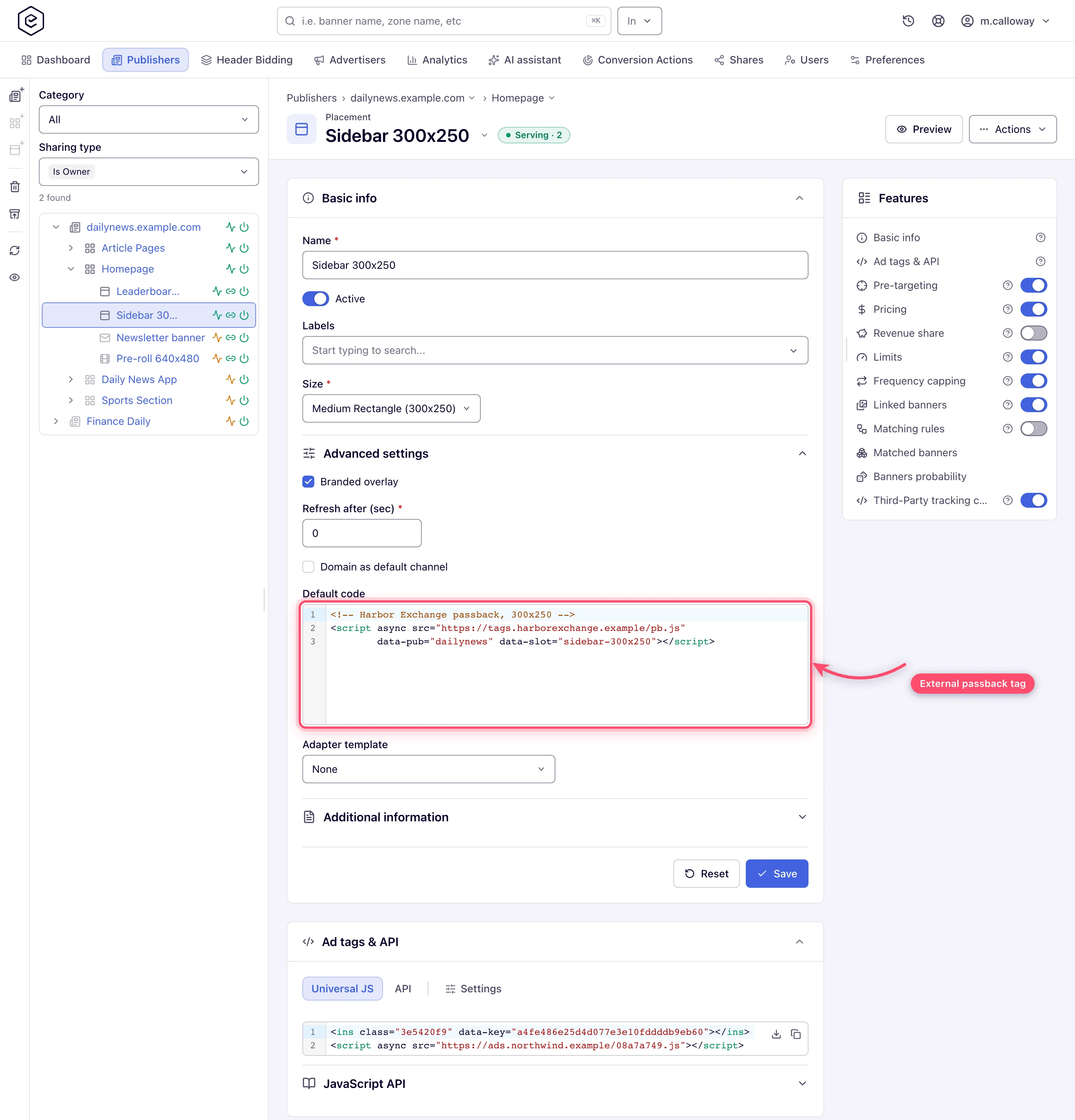Open the Settings tab in Ad tags
The image size is (1075, 1120).
click(x=473, y=989)
